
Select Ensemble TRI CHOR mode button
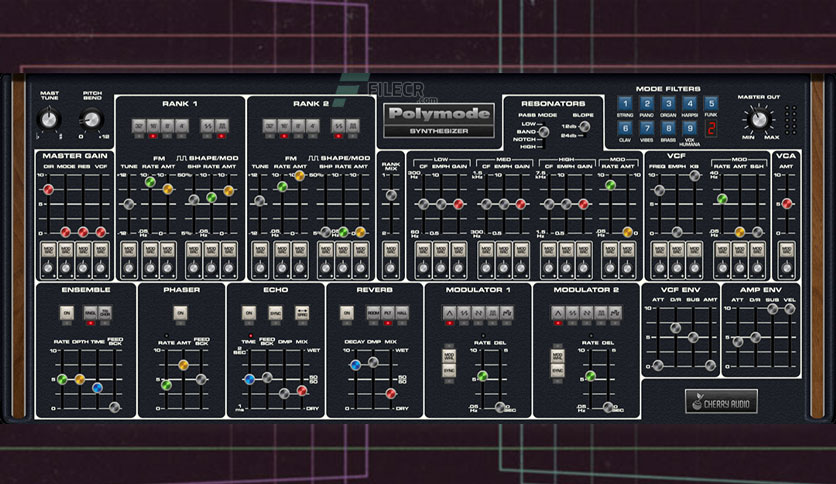(x=105, y=313)
